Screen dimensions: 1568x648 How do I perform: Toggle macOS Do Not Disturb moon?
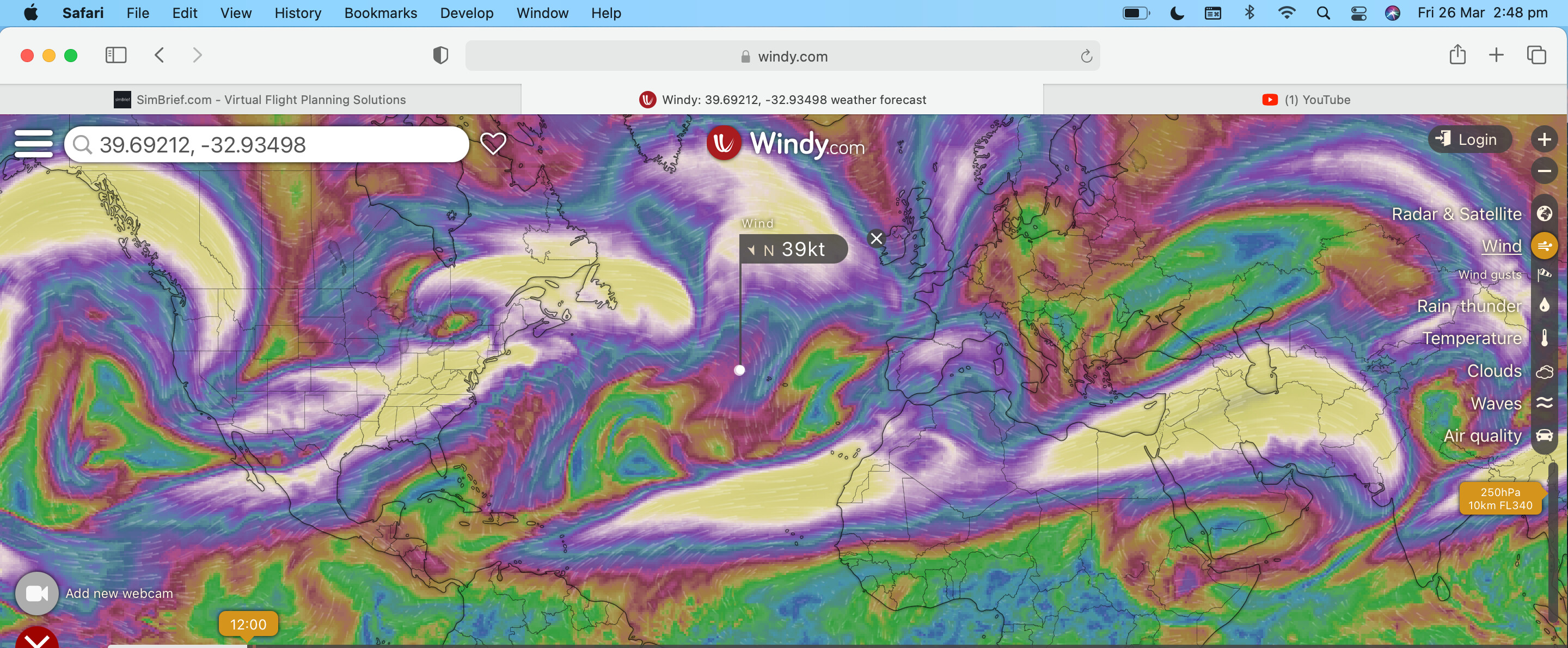(x=1177, y=14)
